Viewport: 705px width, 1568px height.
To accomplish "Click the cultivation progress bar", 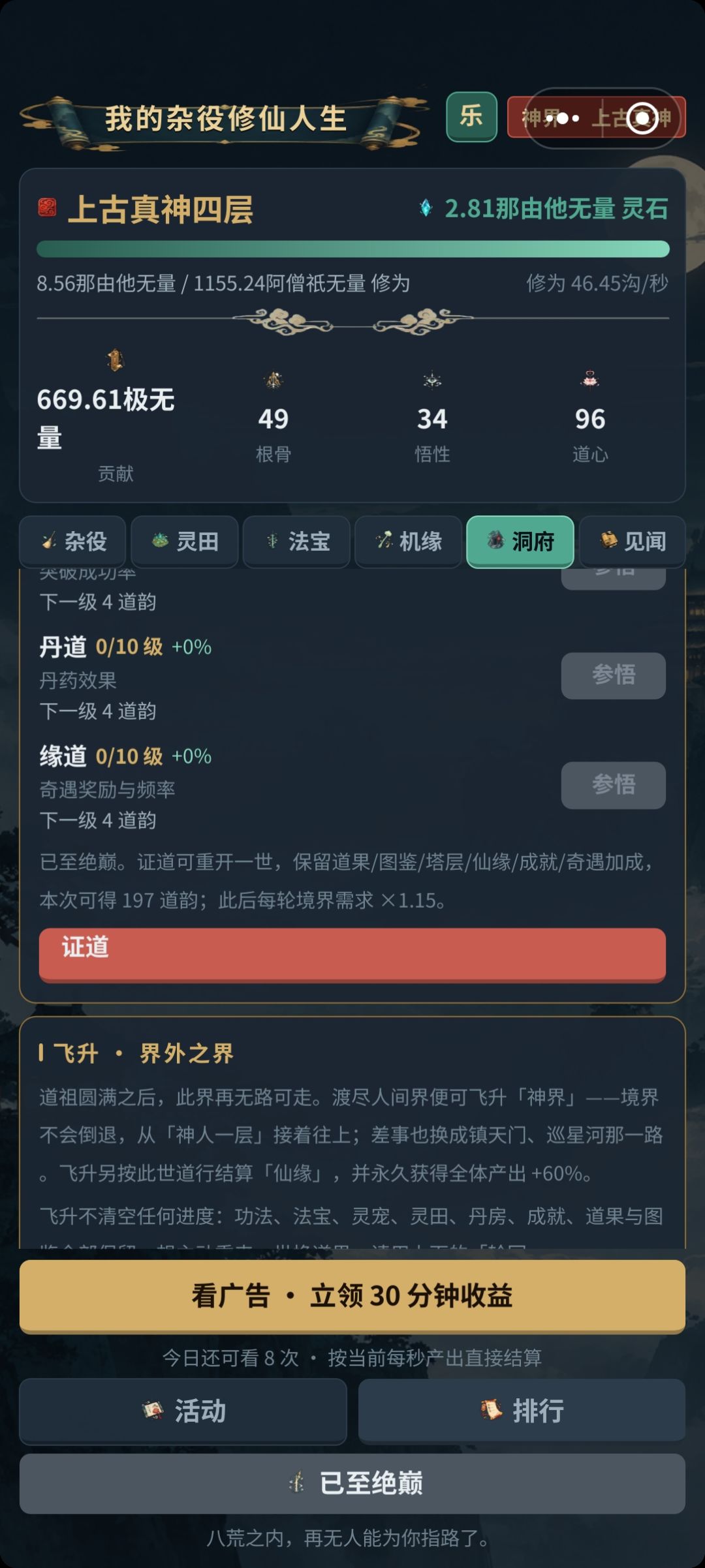I will point(353,249).
